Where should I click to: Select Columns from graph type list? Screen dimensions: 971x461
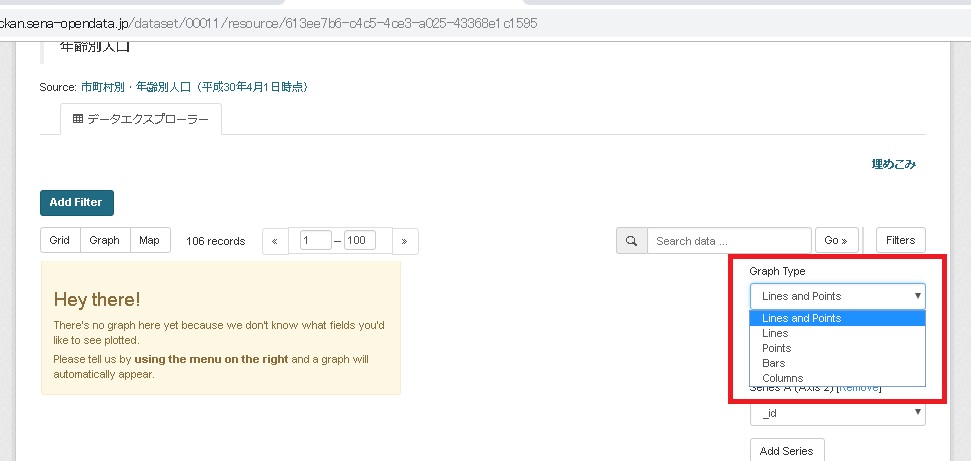pos(782,378)
